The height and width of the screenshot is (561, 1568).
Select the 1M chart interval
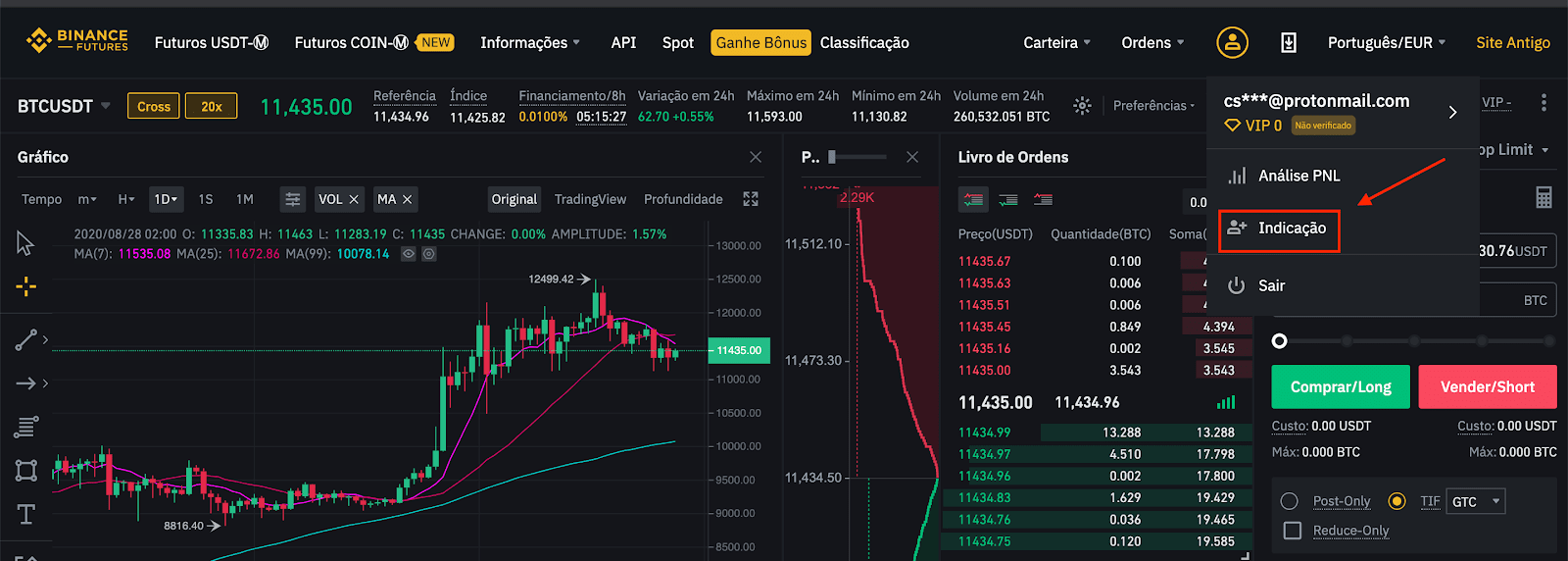245,199
